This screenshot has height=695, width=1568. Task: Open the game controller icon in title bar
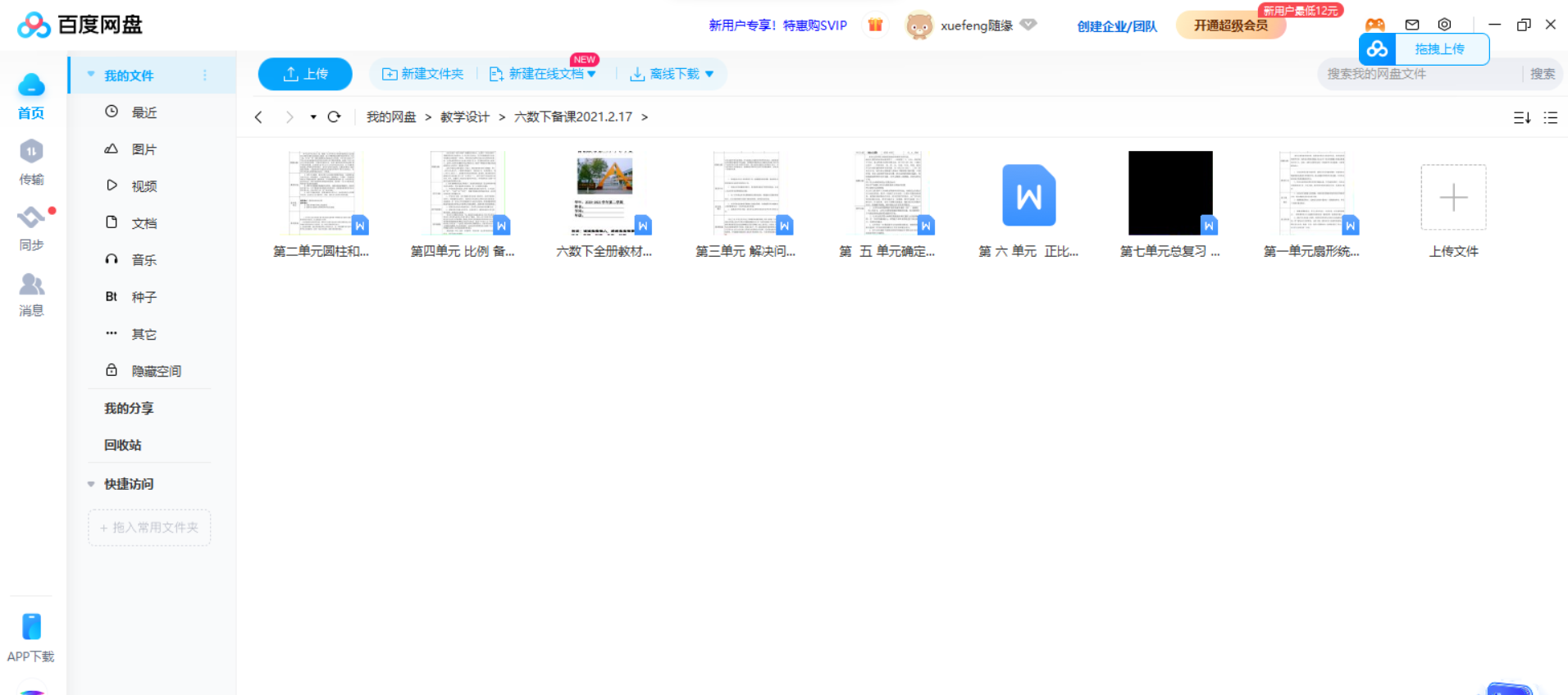1375,25
